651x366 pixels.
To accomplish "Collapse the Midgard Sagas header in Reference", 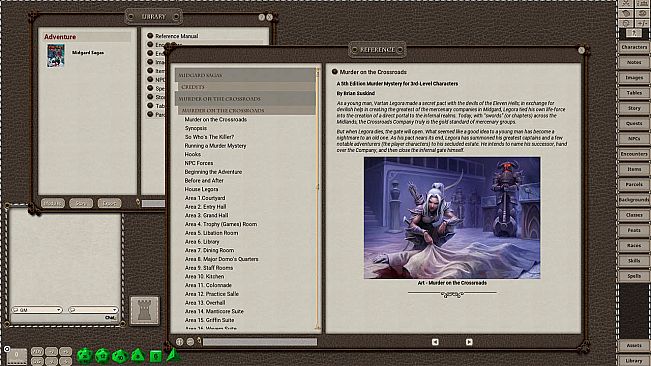I will pyautogui.click(x=245, y=75).
